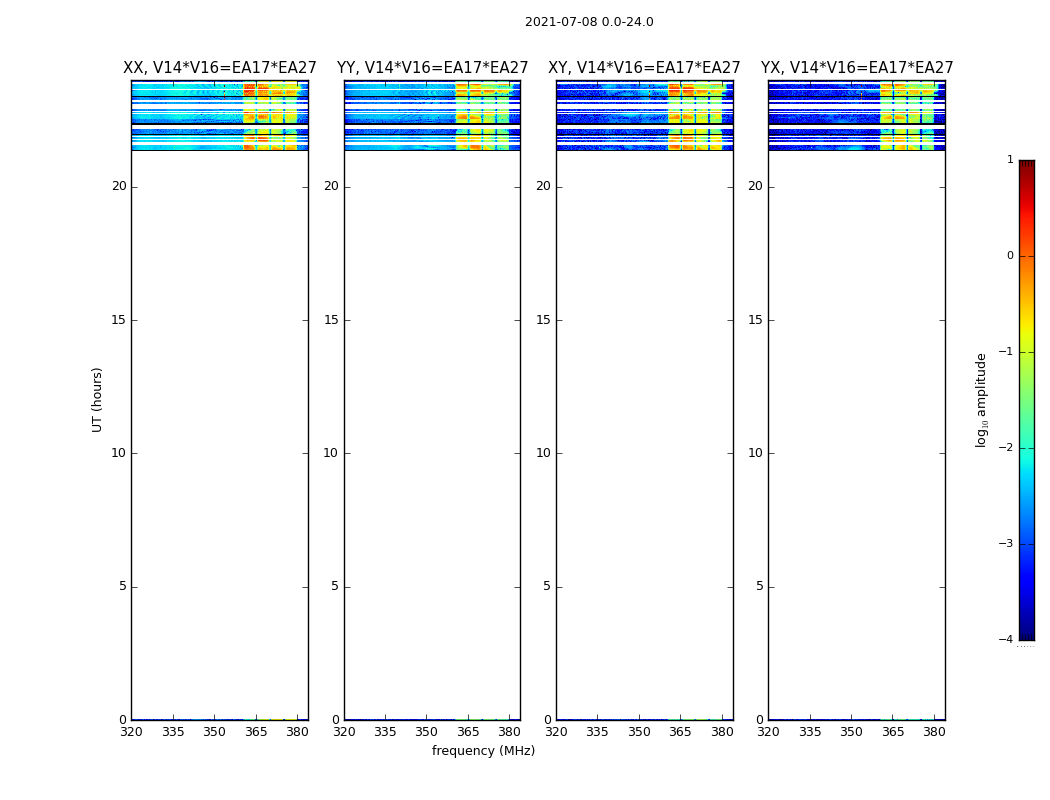Click the colorbar tick label "1"
Screen dimensions: 1050x800
(1010, 159)
